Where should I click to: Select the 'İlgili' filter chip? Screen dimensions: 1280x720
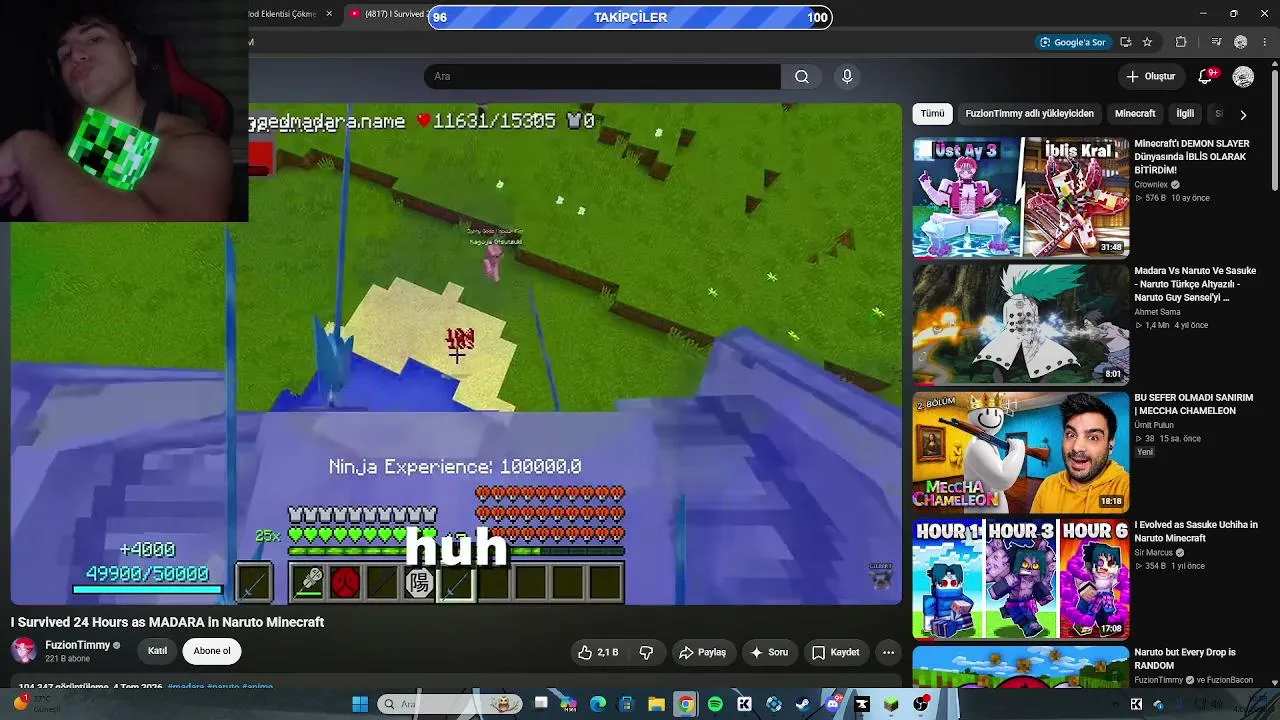pyautogui.click(x=1185, y=114)
